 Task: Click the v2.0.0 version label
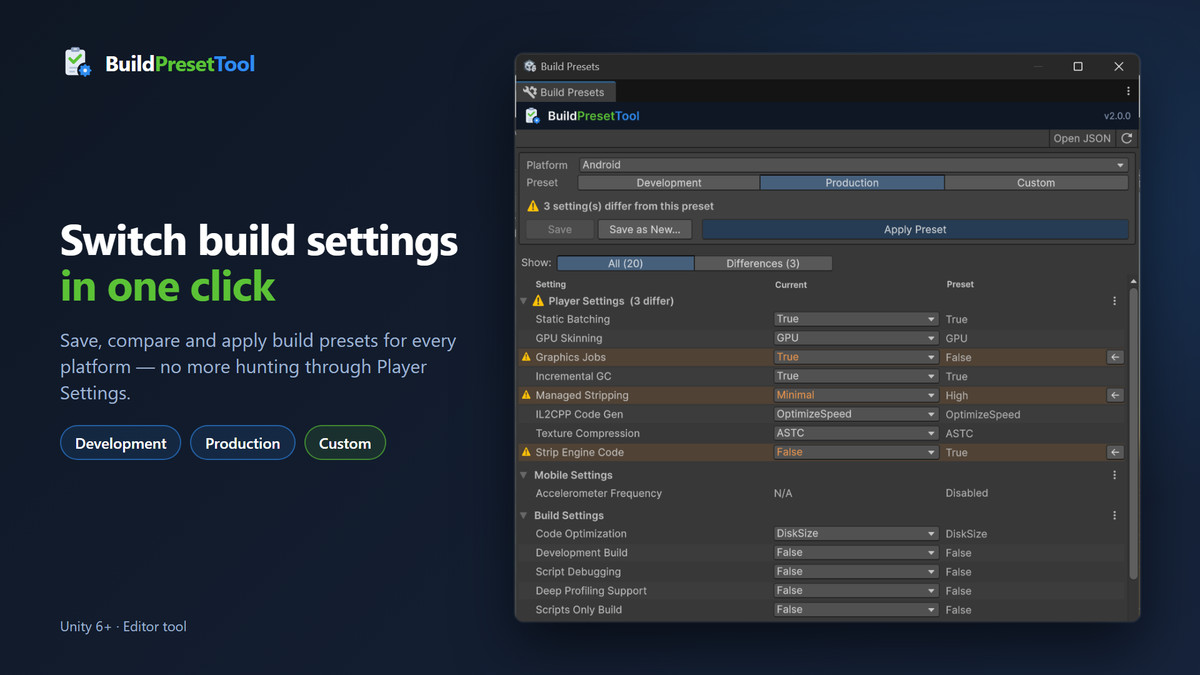tap(1116, 116)
